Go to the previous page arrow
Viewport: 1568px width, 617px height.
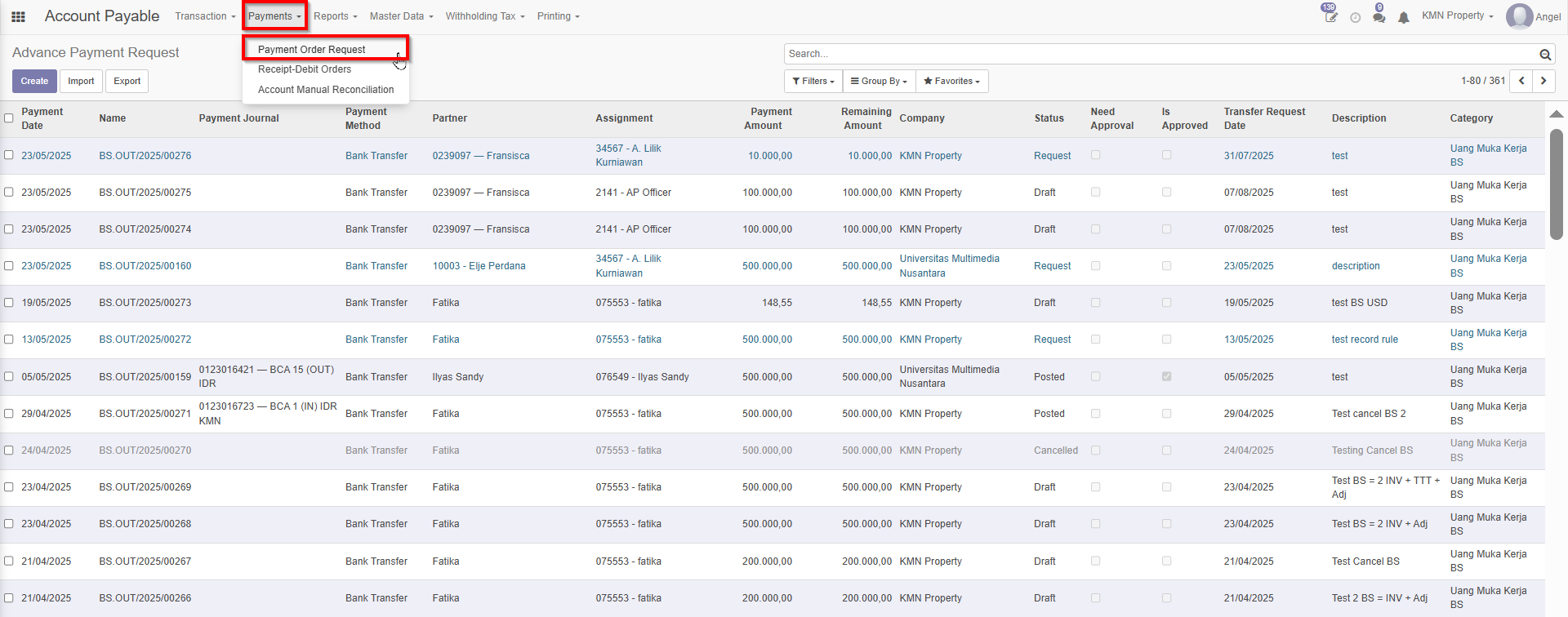coord(1521,81)
